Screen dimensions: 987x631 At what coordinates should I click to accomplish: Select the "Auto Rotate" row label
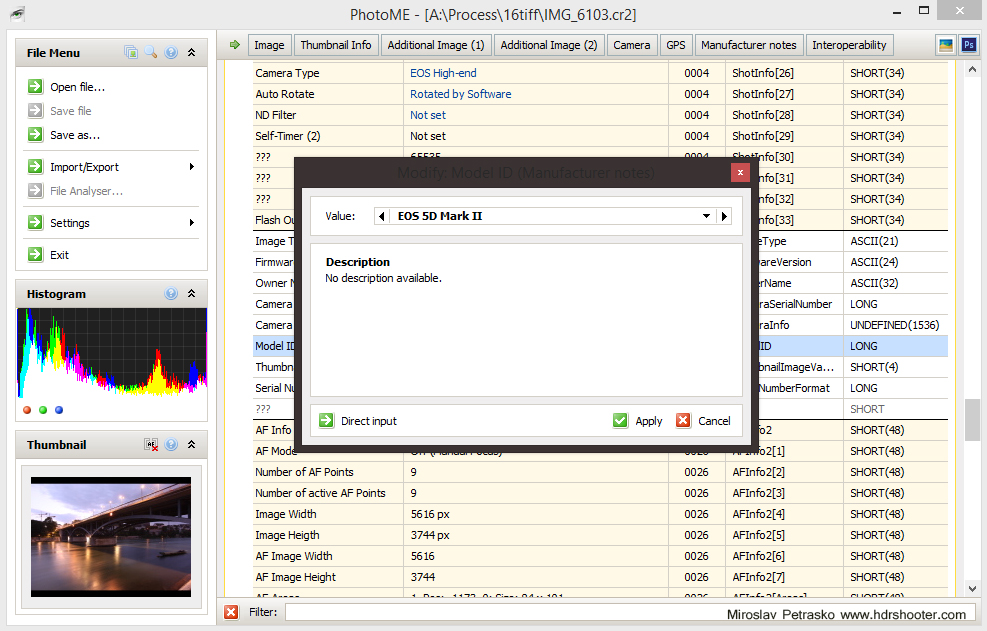pos(285,94)
